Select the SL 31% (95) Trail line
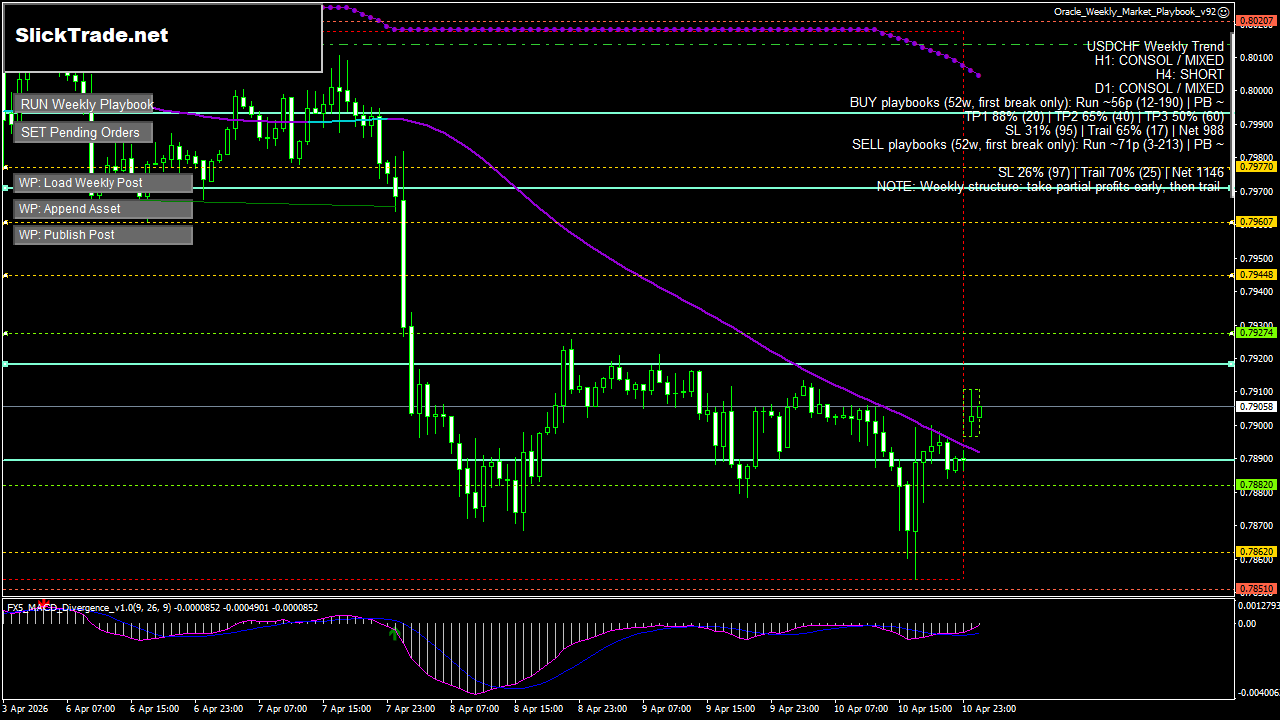The height and width of the screenshot is (720, 1280). [1114, 130]
